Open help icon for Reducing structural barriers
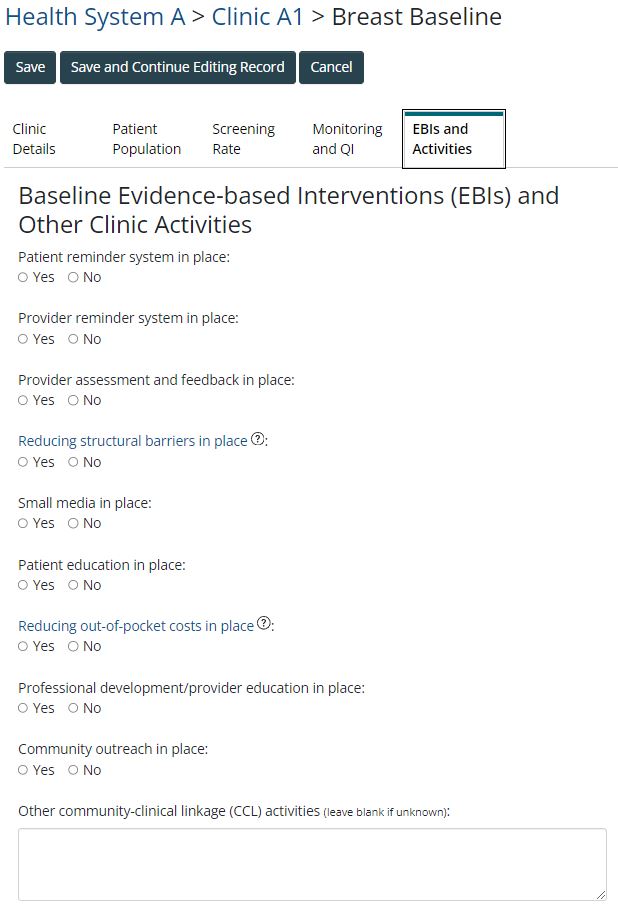618x906 pixels. (258, 440)
